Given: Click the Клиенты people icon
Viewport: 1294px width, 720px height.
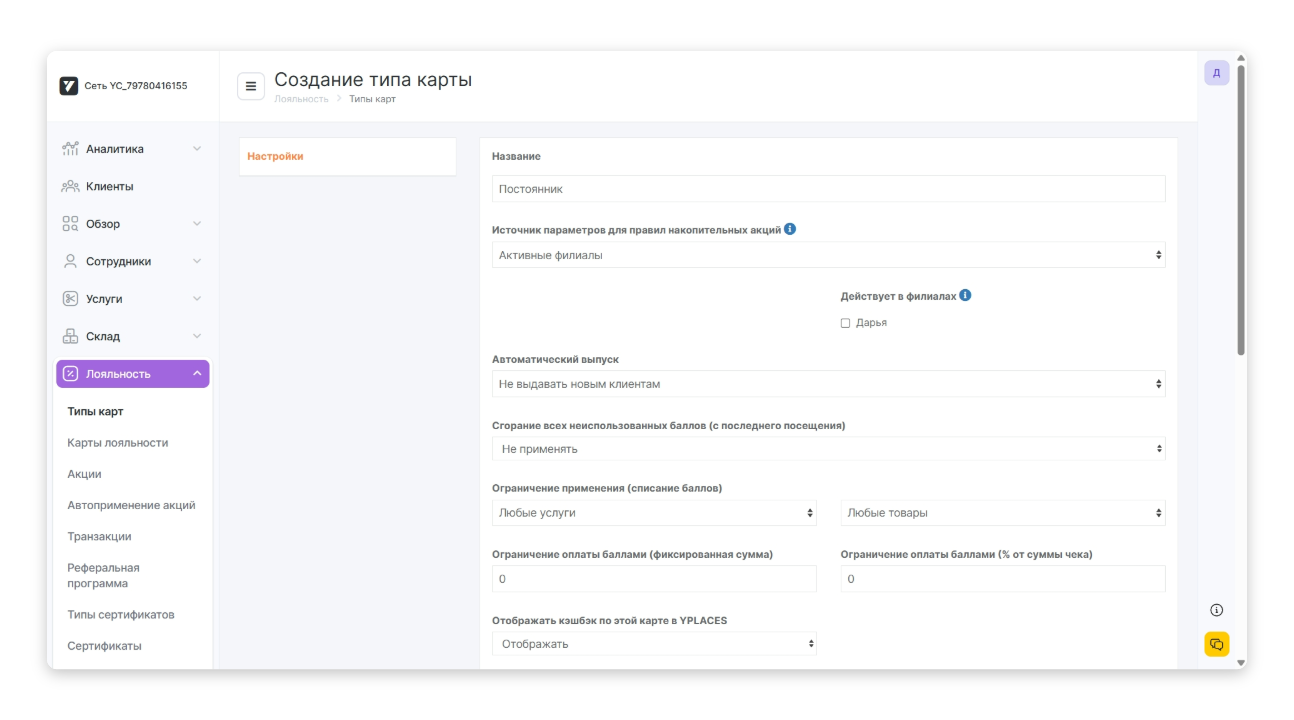Looking at the screenshot, I should pos(70,186).
